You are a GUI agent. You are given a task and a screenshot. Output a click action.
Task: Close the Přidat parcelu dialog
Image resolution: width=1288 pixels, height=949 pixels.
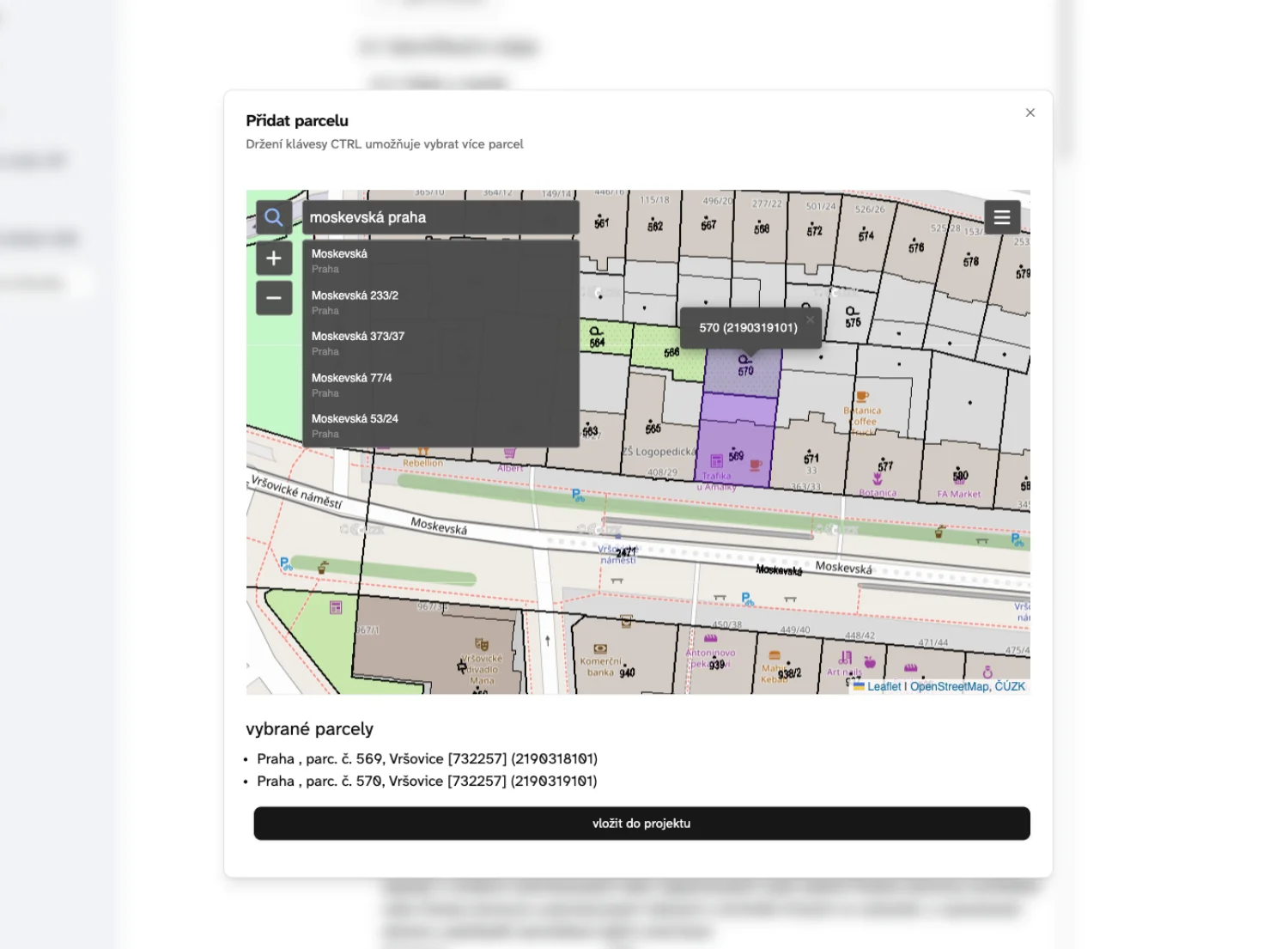tap(1030, 113)
